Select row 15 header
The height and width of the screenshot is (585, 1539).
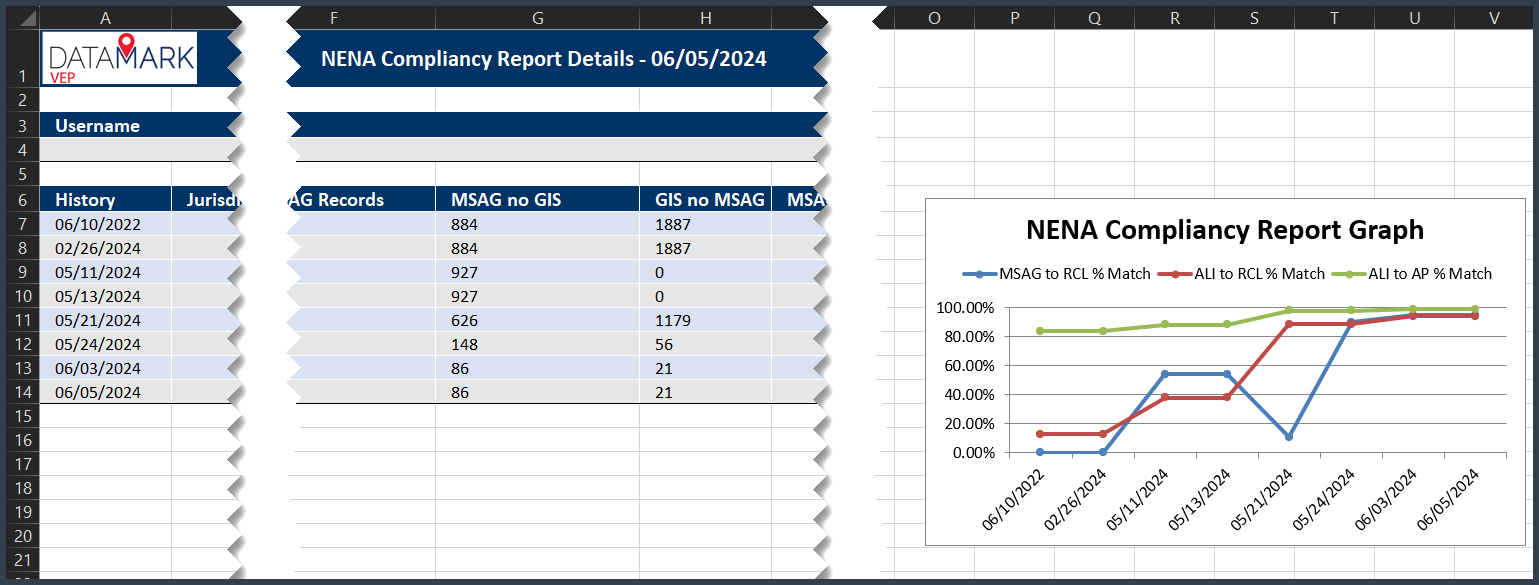pyautogui.click(x=21, y=416)
